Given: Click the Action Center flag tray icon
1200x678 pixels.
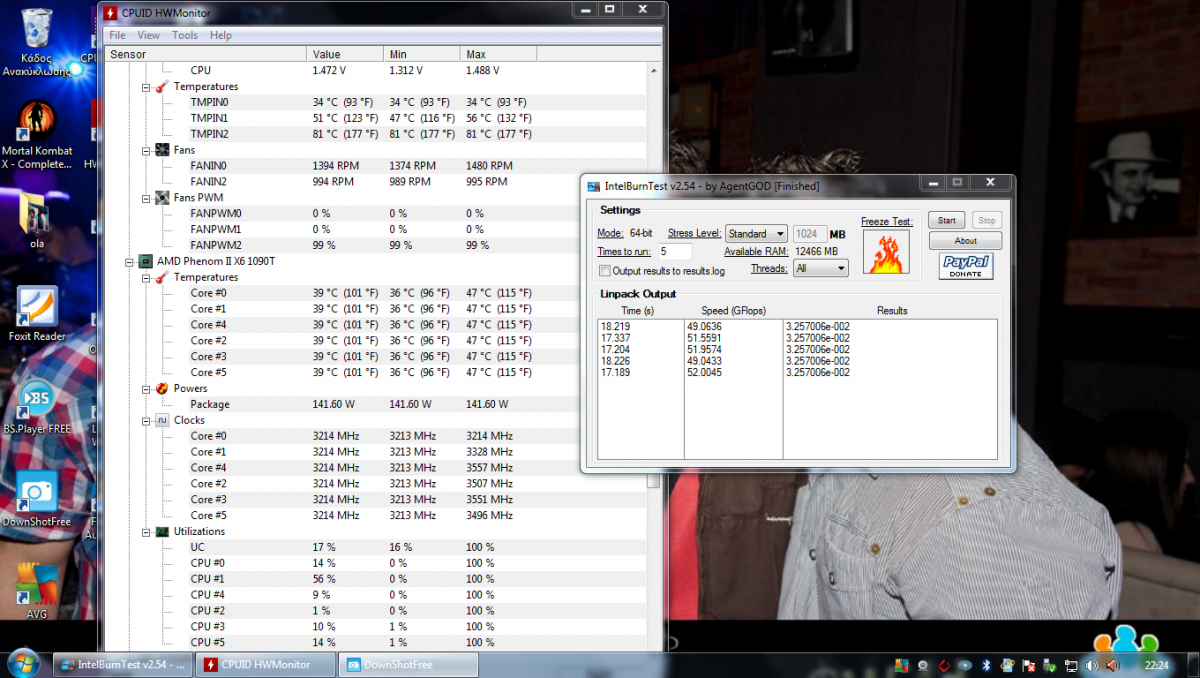Looking at the screenshot, I should [1029, 665].
